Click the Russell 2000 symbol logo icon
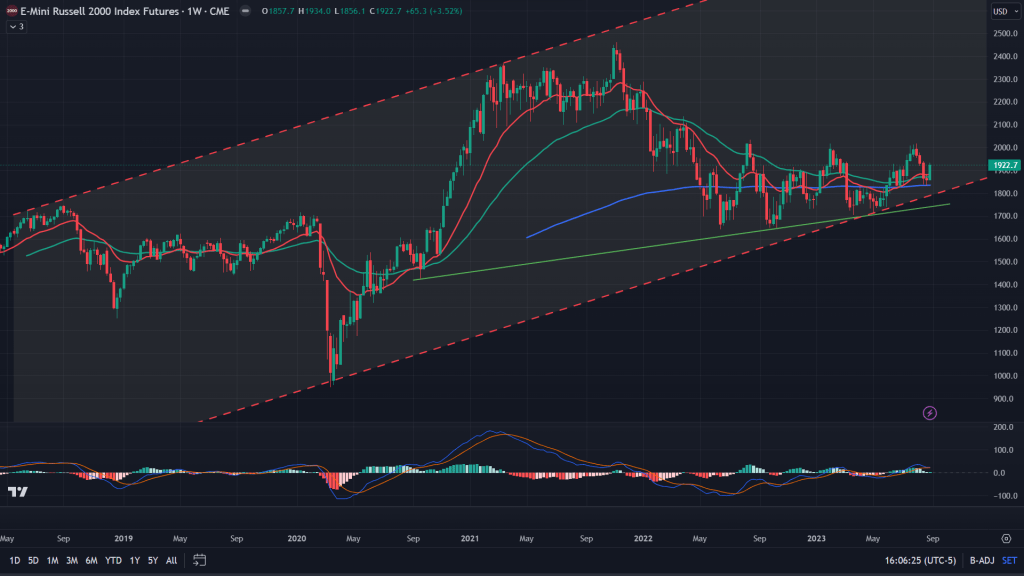The image size is (1024, 576). coord(10,11)
